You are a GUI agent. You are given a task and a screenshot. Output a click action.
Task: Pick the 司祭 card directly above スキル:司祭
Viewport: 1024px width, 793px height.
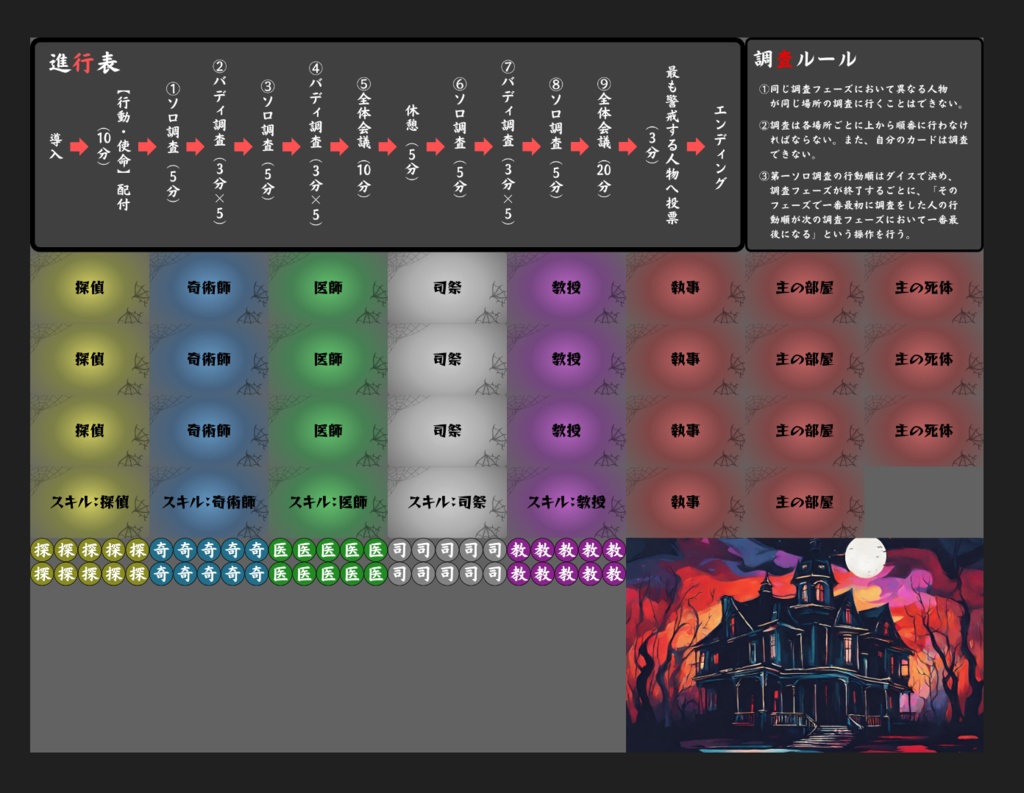point(447,431)
